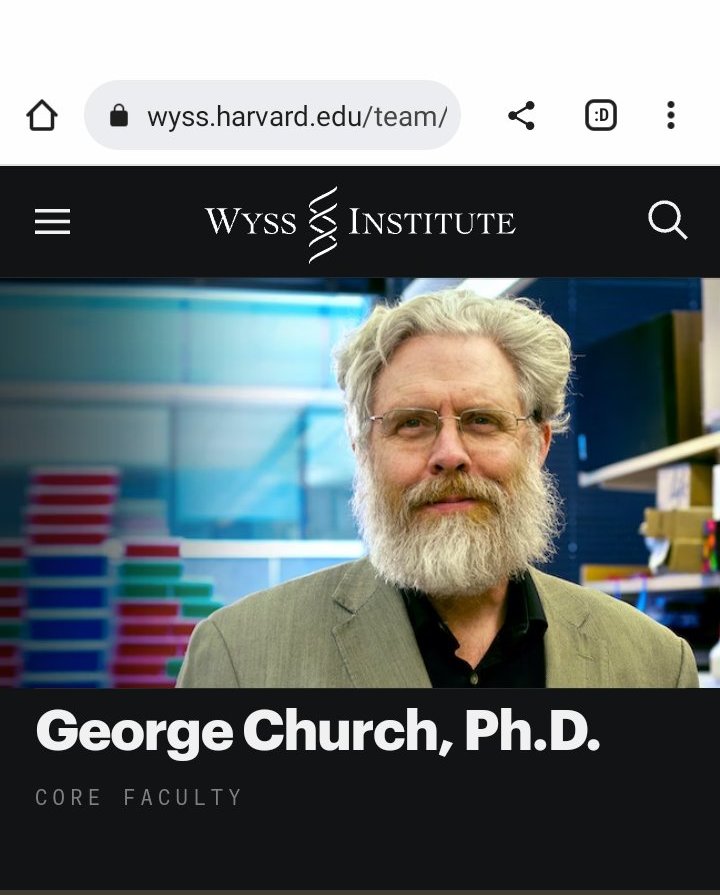This screenshot has height=895, width=720.
Task: Tap the Ph.D. suffix in the name
Action: (532, 729)
